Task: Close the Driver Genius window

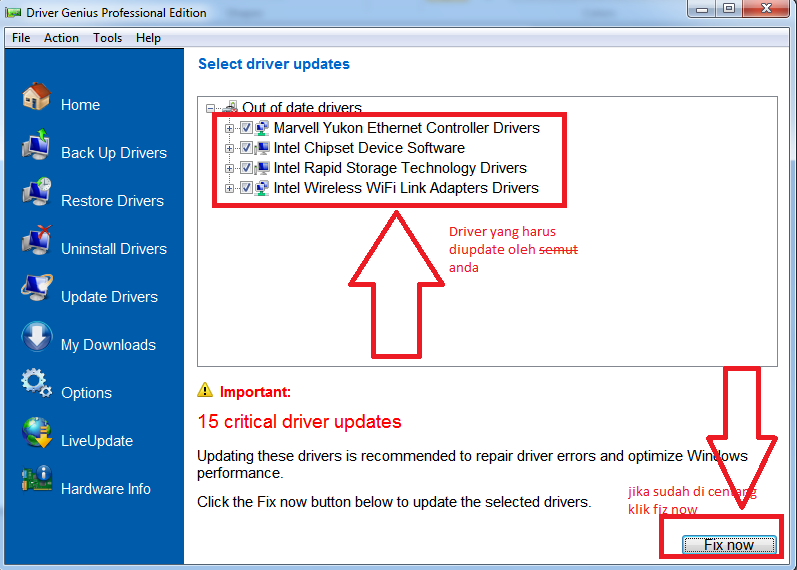Action: coord(767,9)
